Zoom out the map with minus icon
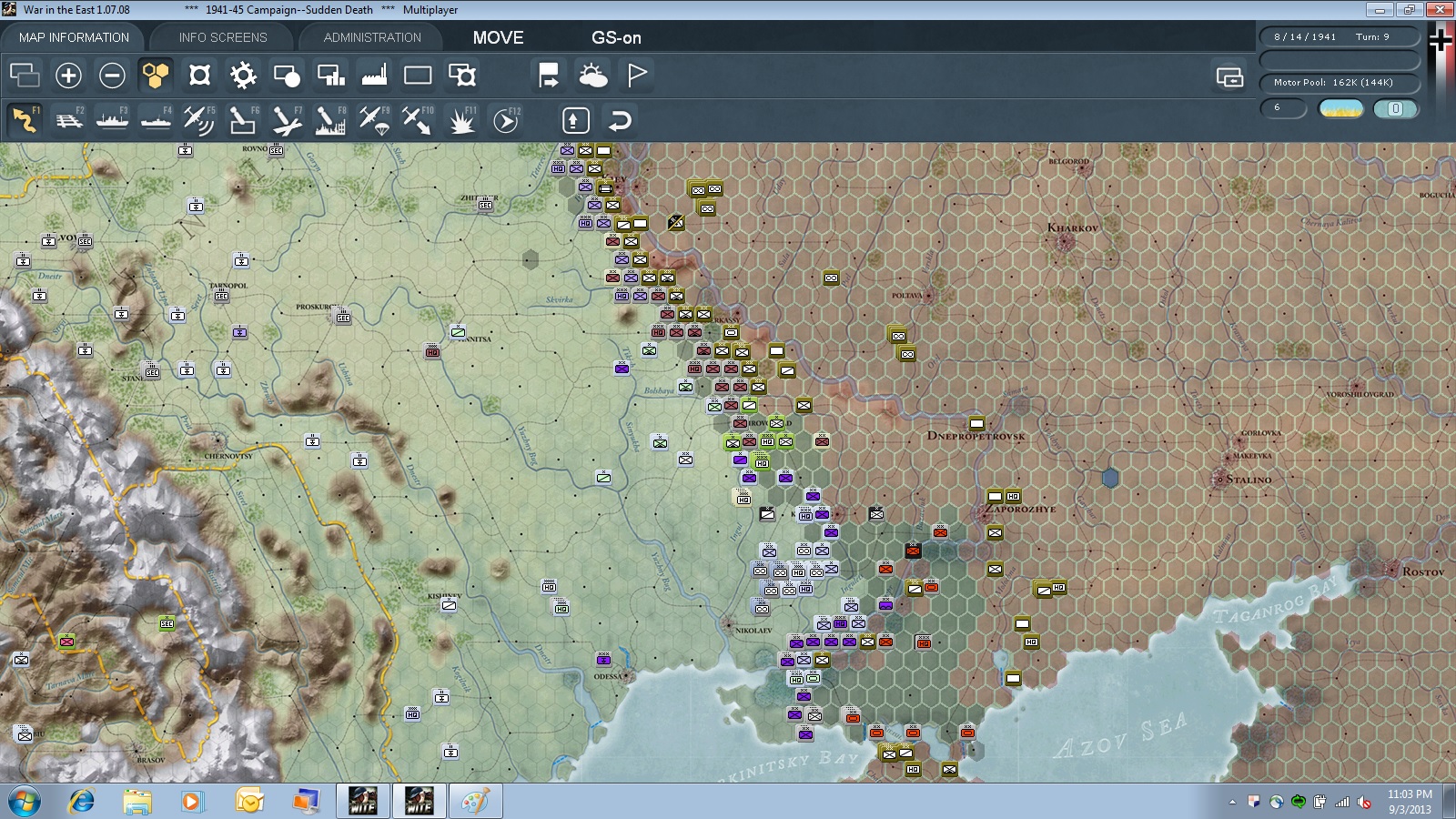Image resolution: width=1456 pixels, height=819 pixels. click(x=112, y=76)
